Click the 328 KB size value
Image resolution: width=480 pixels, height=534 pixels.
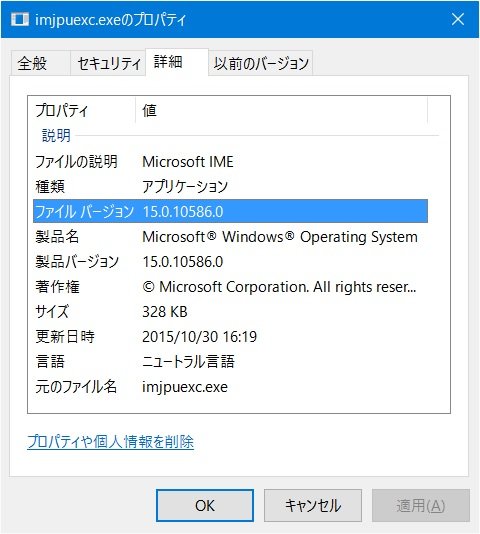pos(165,312)
